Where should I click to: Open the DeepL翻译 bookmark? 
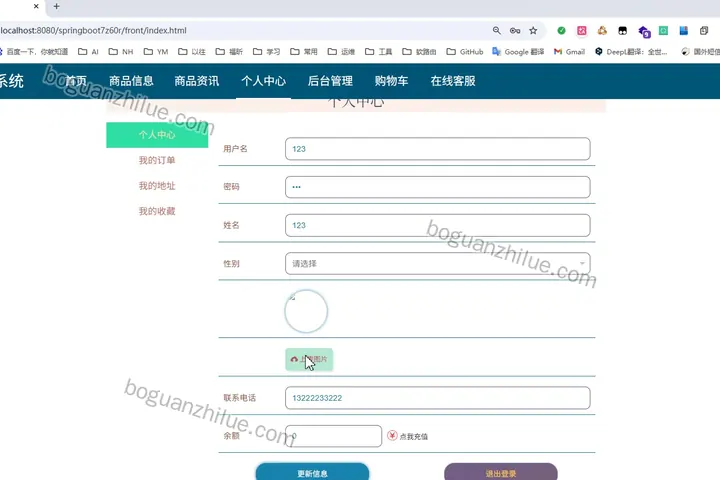pos(631,51)
